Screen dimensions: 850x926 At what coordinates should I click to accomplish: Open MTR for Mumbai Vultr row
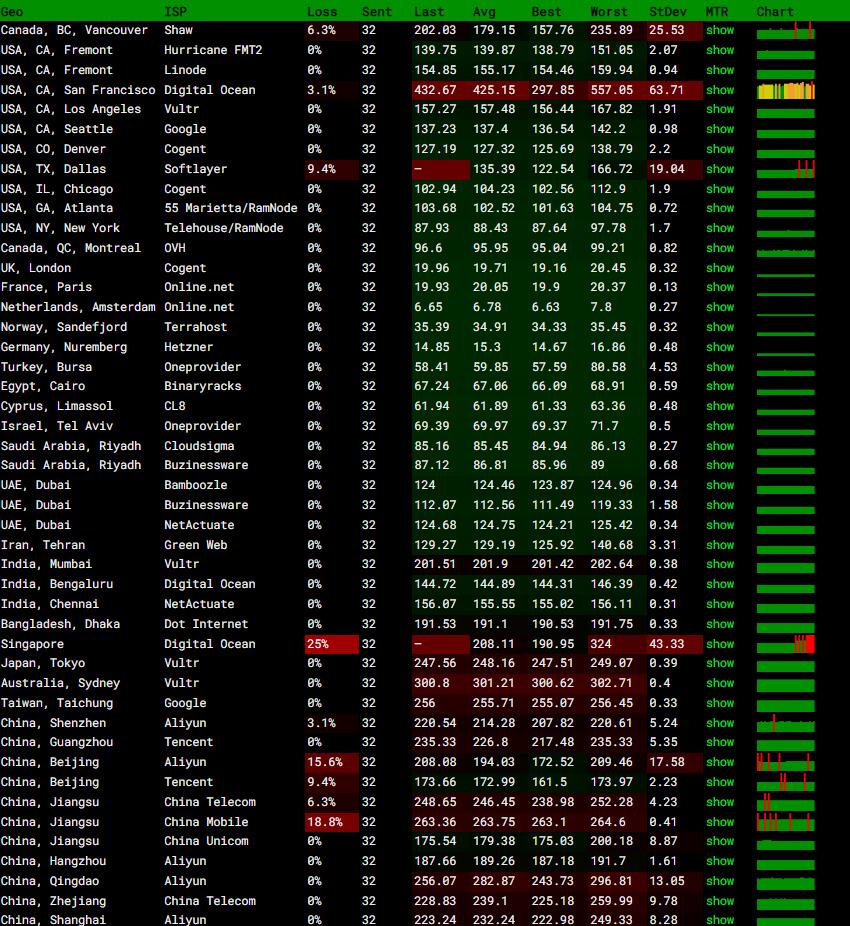[x=720, y=565]
